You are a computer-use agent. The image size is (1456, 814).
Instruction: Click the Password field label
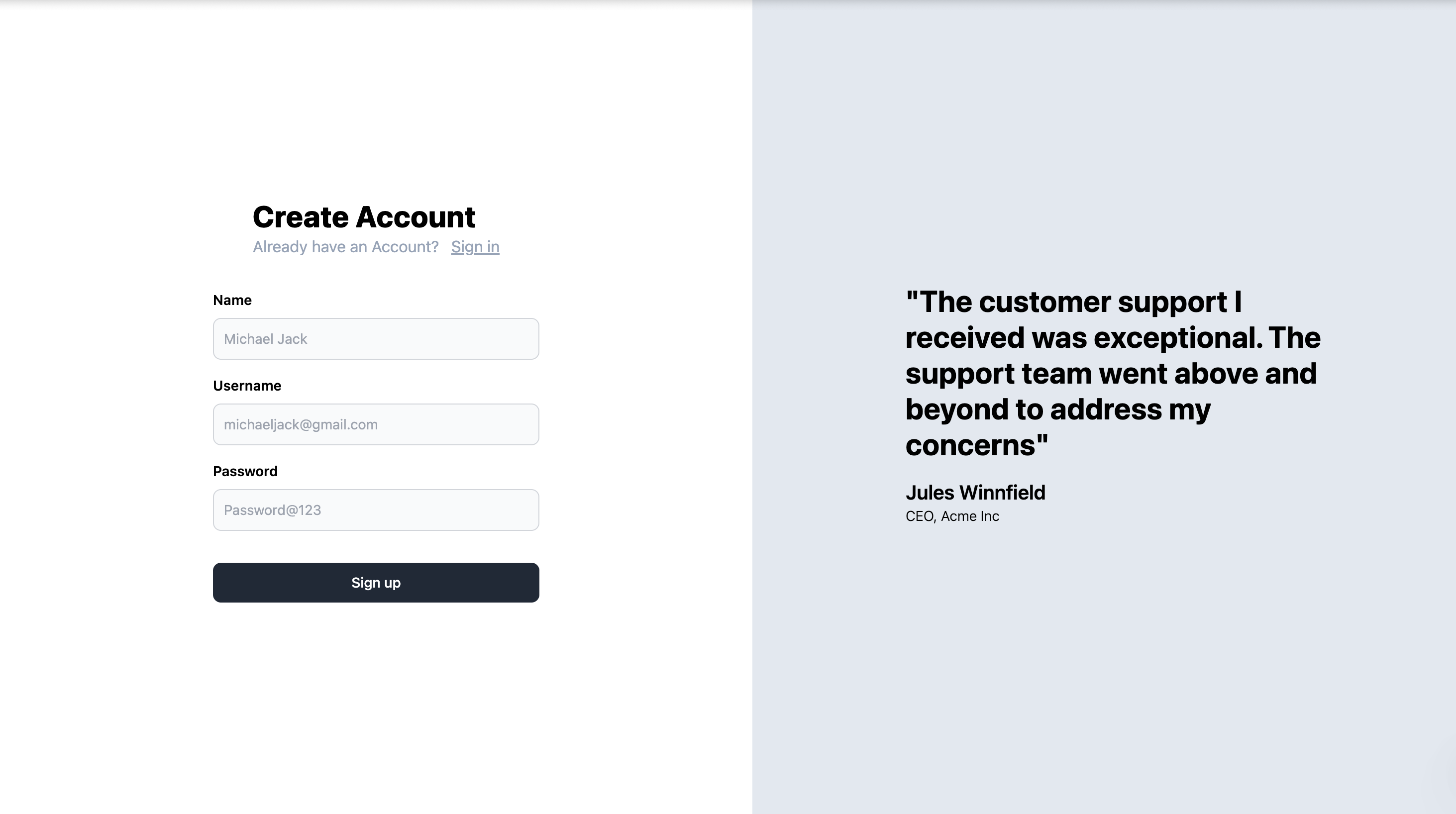point(245,472)
